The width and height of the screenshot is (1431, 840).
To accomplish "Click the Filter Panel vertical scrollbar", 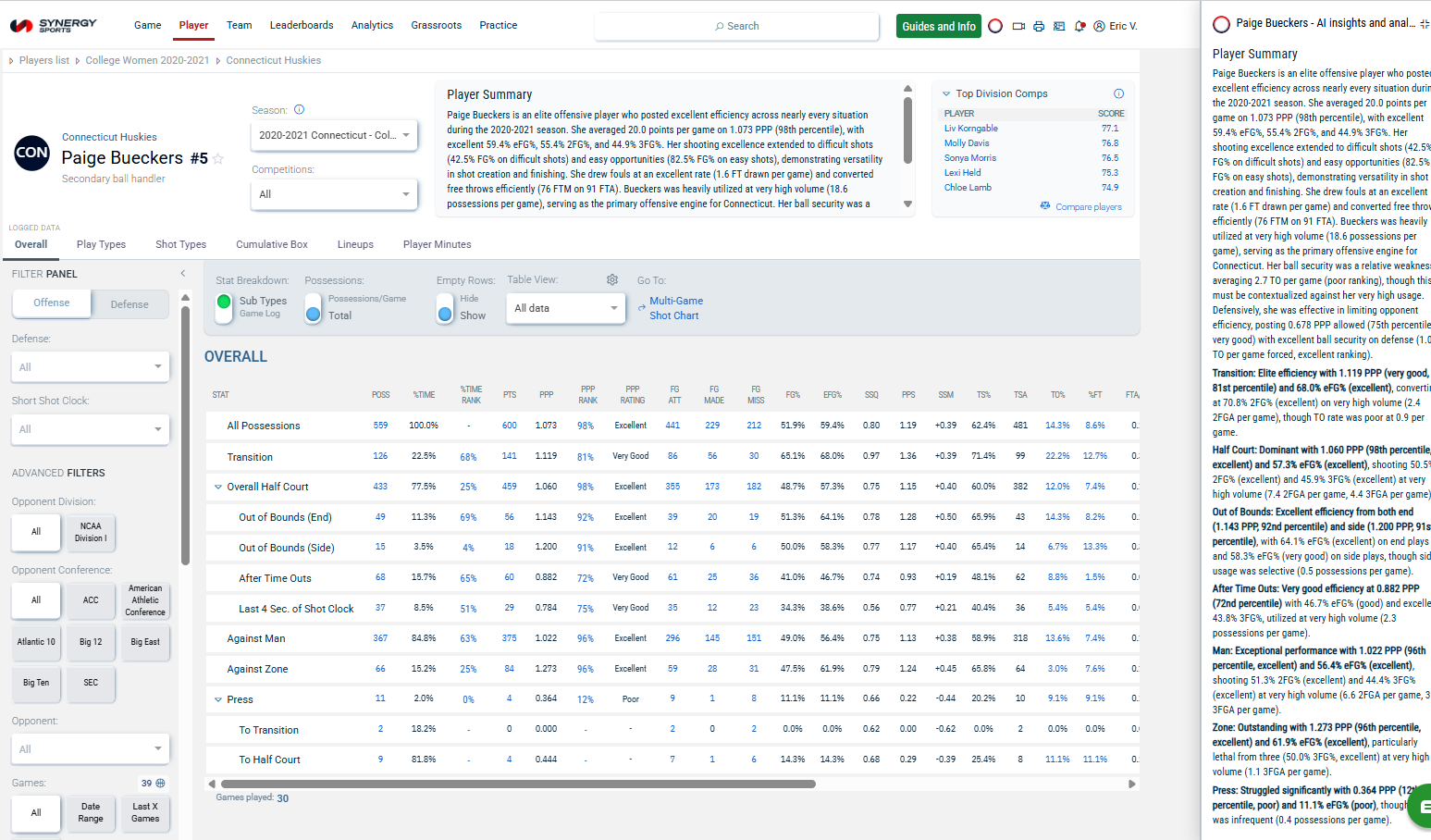I will coord(185,435).
